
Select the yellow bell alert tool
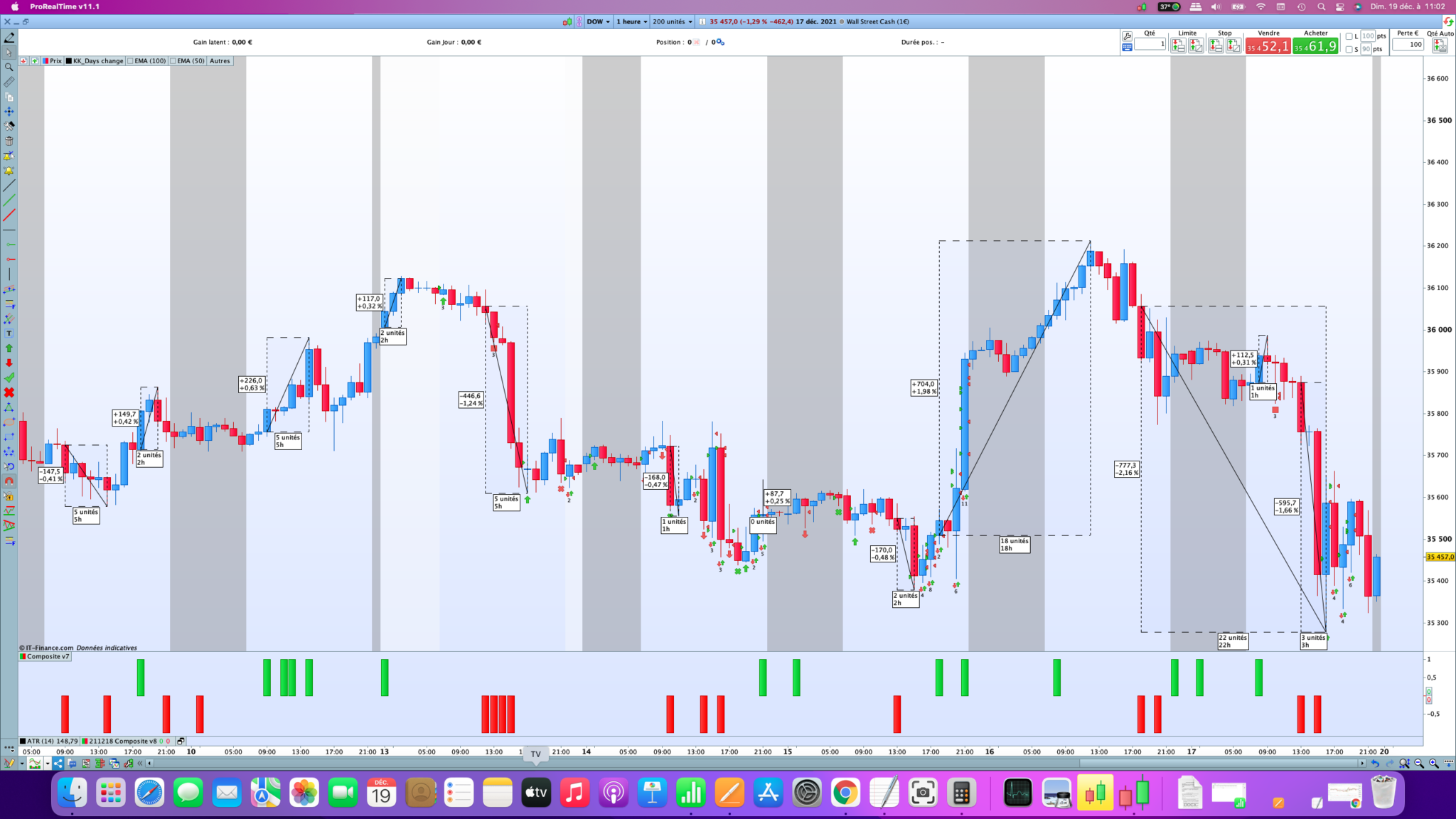tap(9, 171)
